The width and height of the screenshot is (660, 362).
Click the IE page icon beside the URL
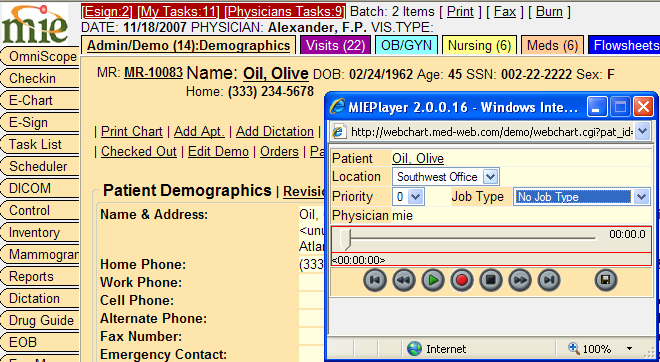(x=339, y=132)
